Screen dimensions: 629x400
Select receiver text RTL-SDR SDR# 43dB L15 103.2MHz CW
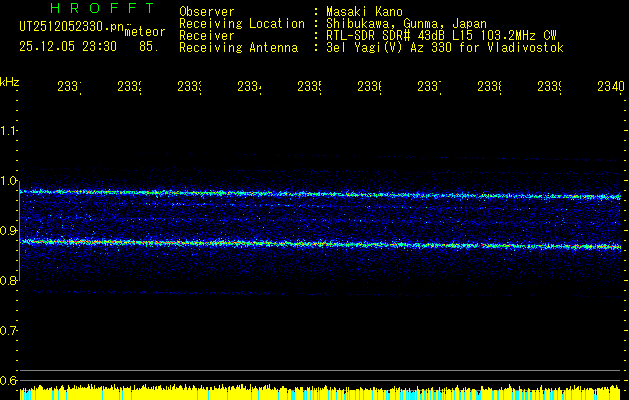441,36
